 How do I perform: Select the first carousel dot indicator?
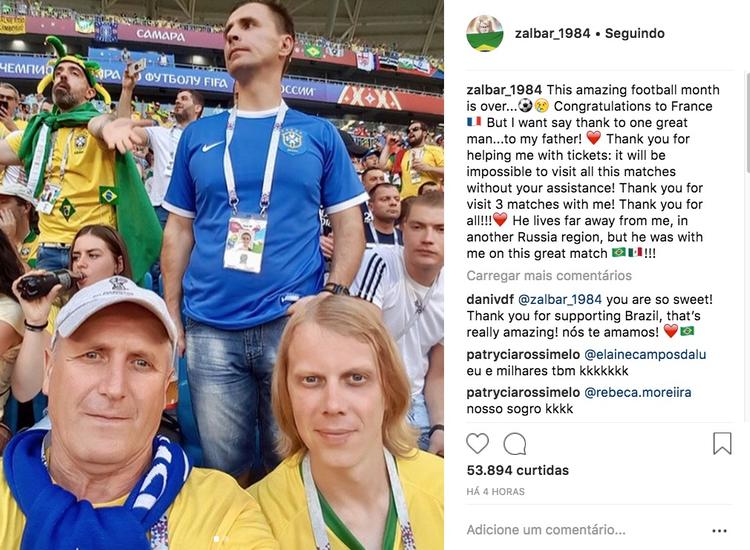[x=216, y=539]
